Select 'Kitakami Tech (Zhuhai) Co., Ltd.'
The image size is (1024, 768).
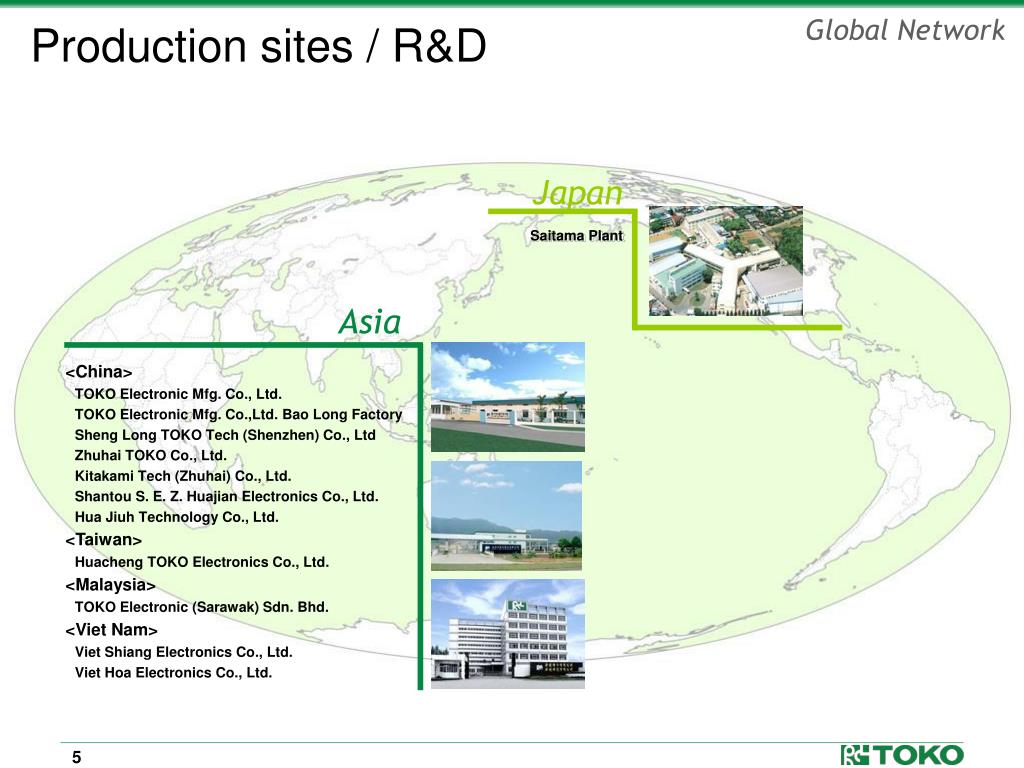[x=183, y=476]
